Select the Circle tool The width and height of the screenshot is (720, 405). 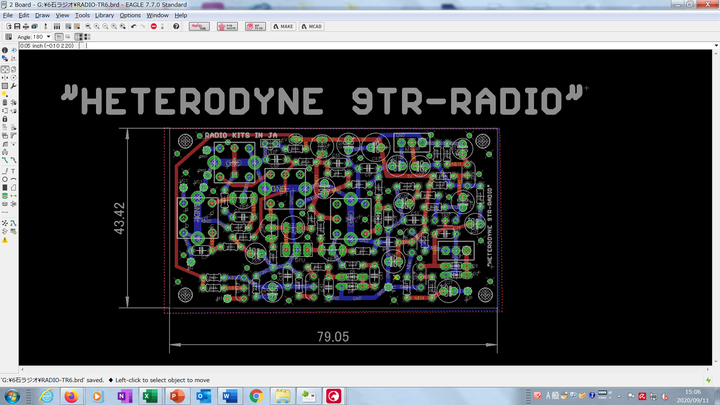click(x=5, y=180)
